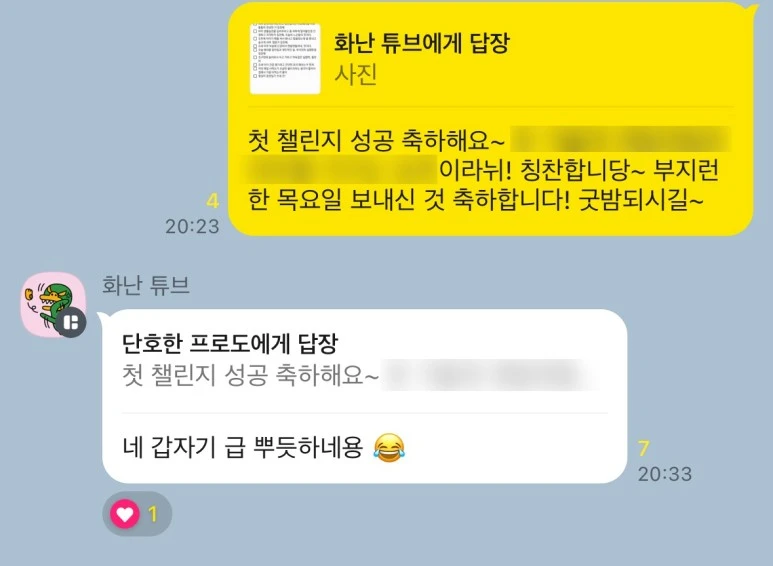The width and height of the screenshot is (773, 566).
Task: Jump to quoted '단호한 프로도에게 답장' header
Action: pyautogui.click(x=230, y=344)
